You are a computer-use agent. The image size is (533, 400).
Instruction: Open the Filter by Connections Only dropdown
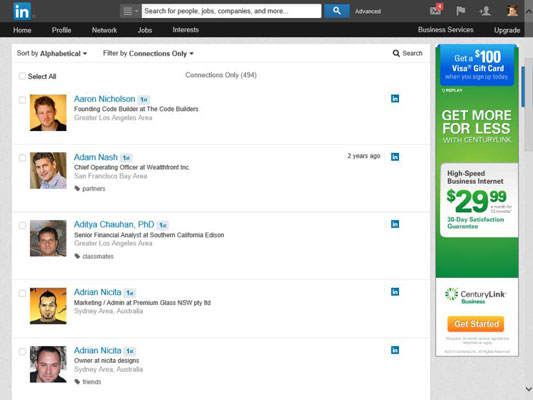148,53
